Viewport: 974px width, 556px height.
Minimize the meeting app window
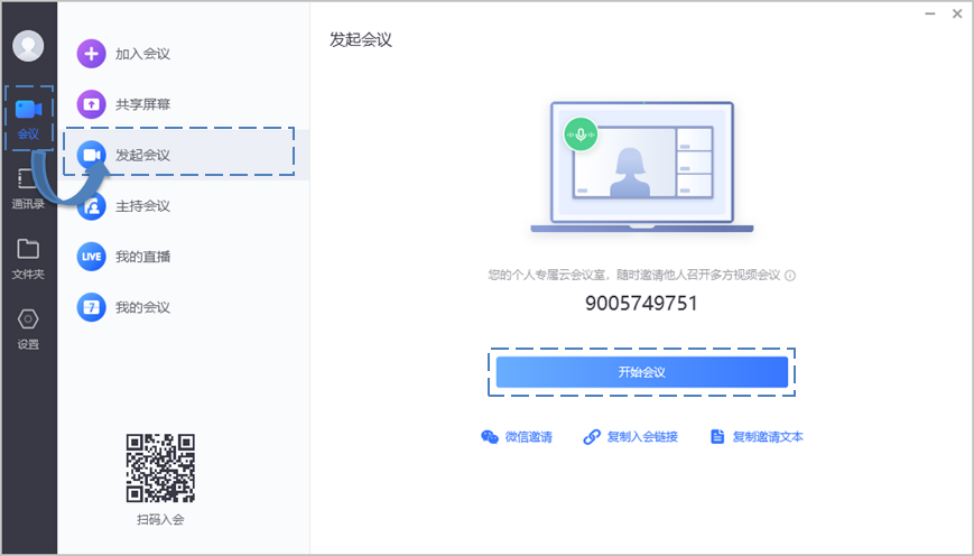click(x=930, y=14)
